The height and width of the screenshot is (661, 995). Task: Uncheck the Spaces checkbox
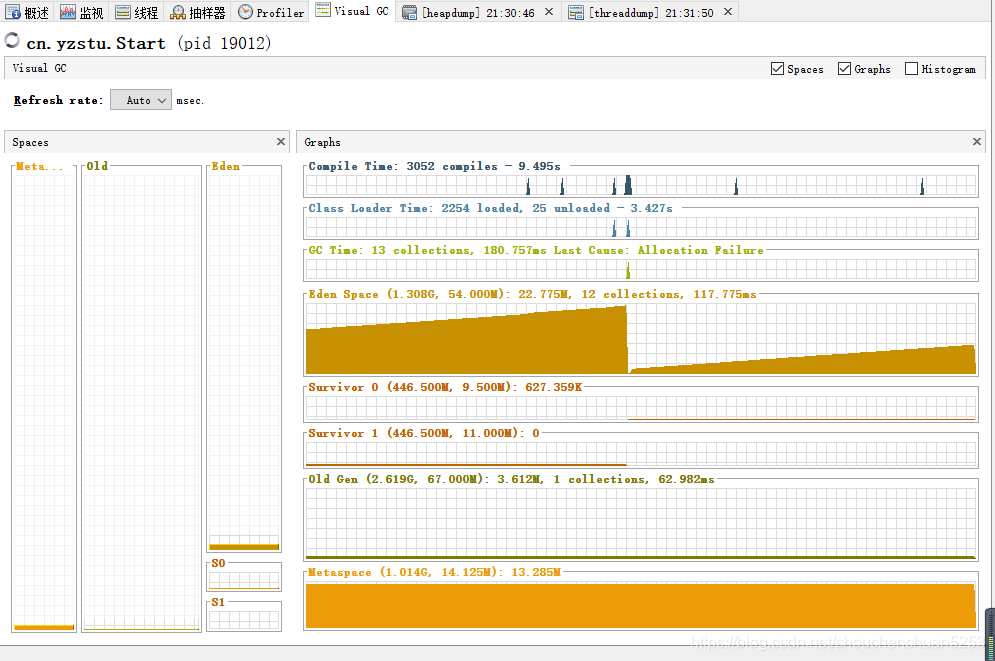click(x=777, y=69)
